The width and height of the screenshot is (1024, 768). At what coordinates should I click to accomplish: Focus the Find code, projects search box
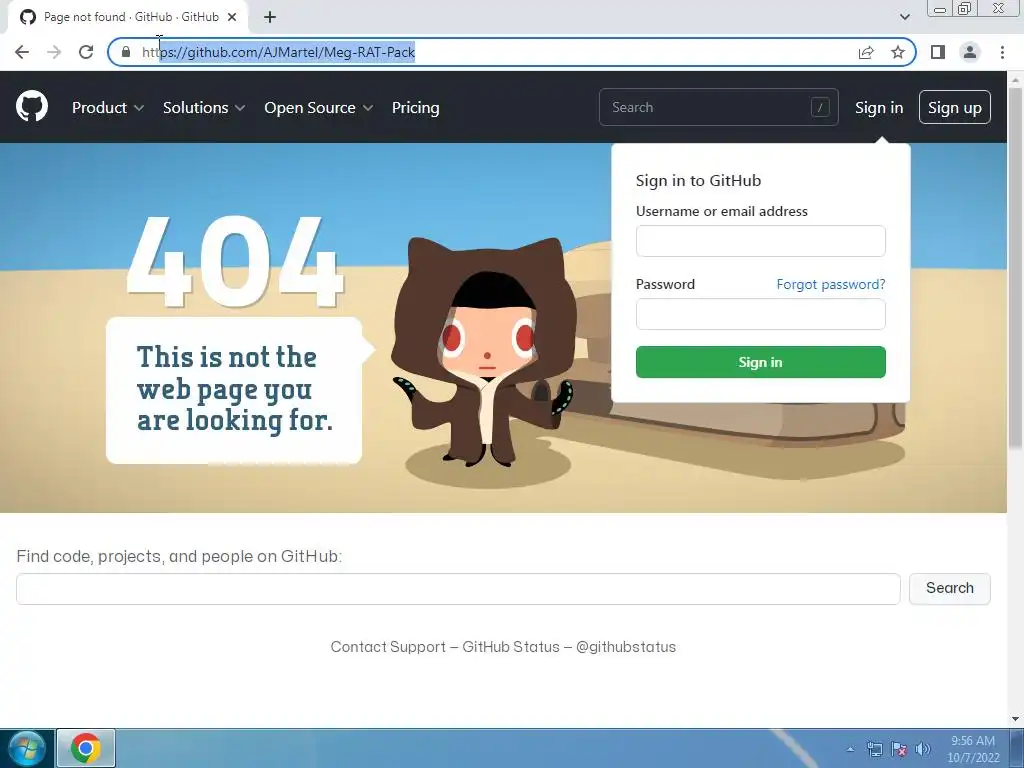pos(458,589)
